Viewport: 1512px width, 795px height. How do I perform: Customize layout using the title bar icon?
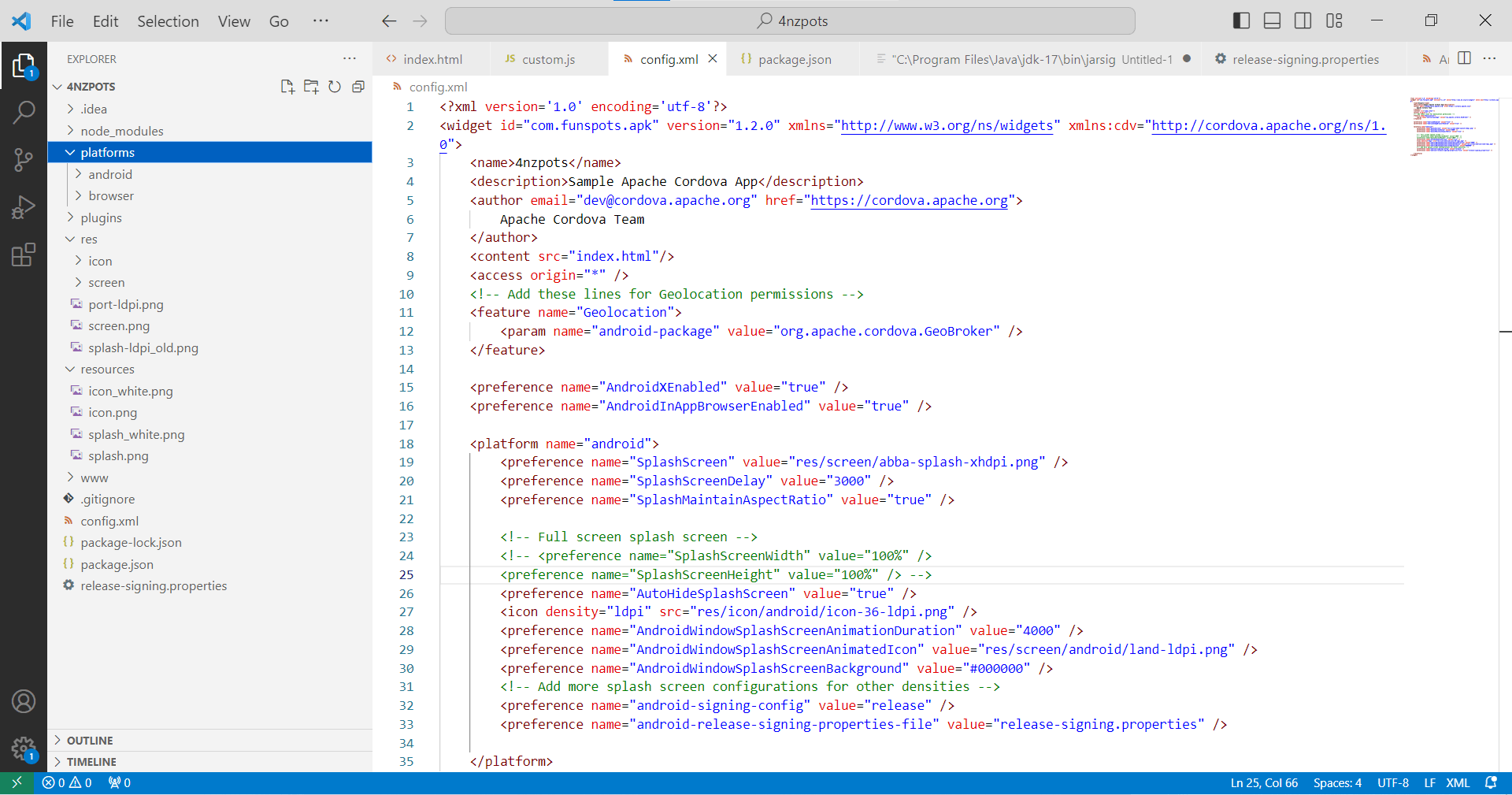[1334, 21]
